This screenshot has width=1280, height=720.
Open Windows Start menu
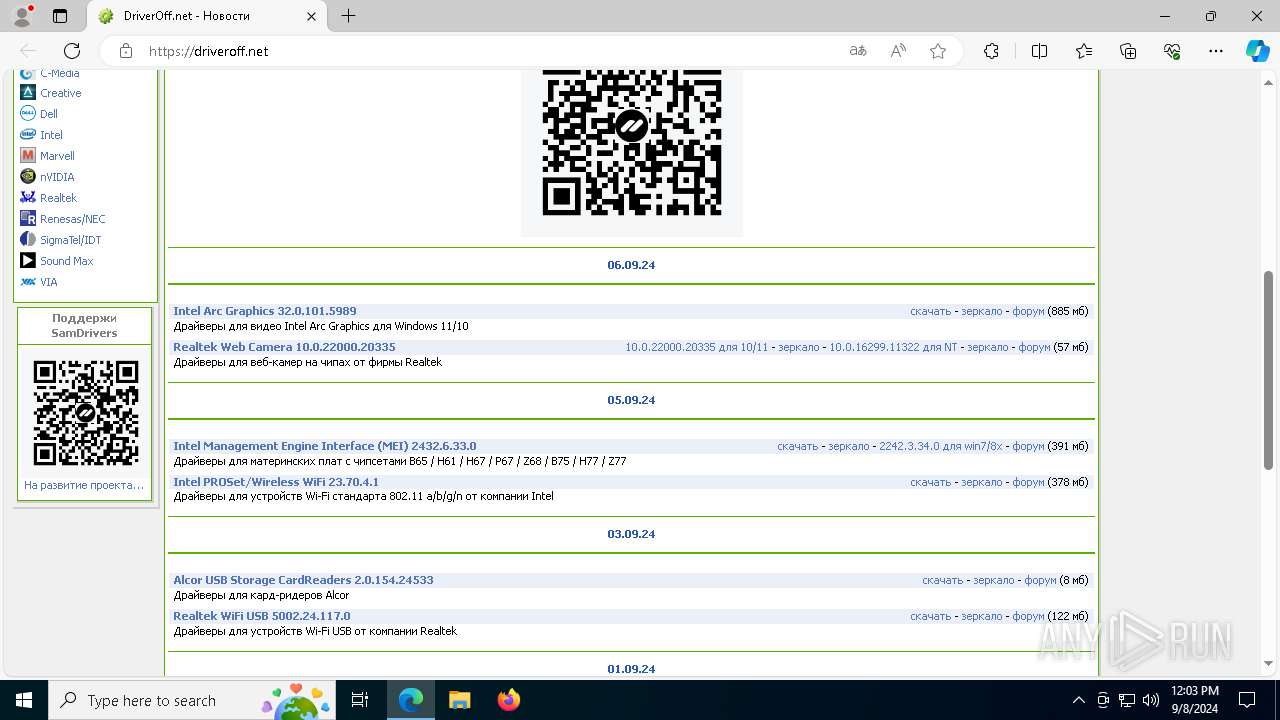24,700
